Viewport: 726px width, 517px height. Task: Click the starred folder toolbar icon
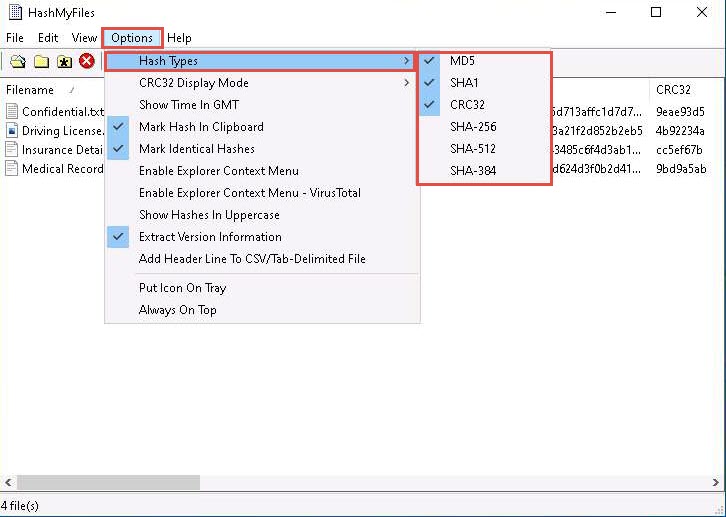tap(64, 62)
